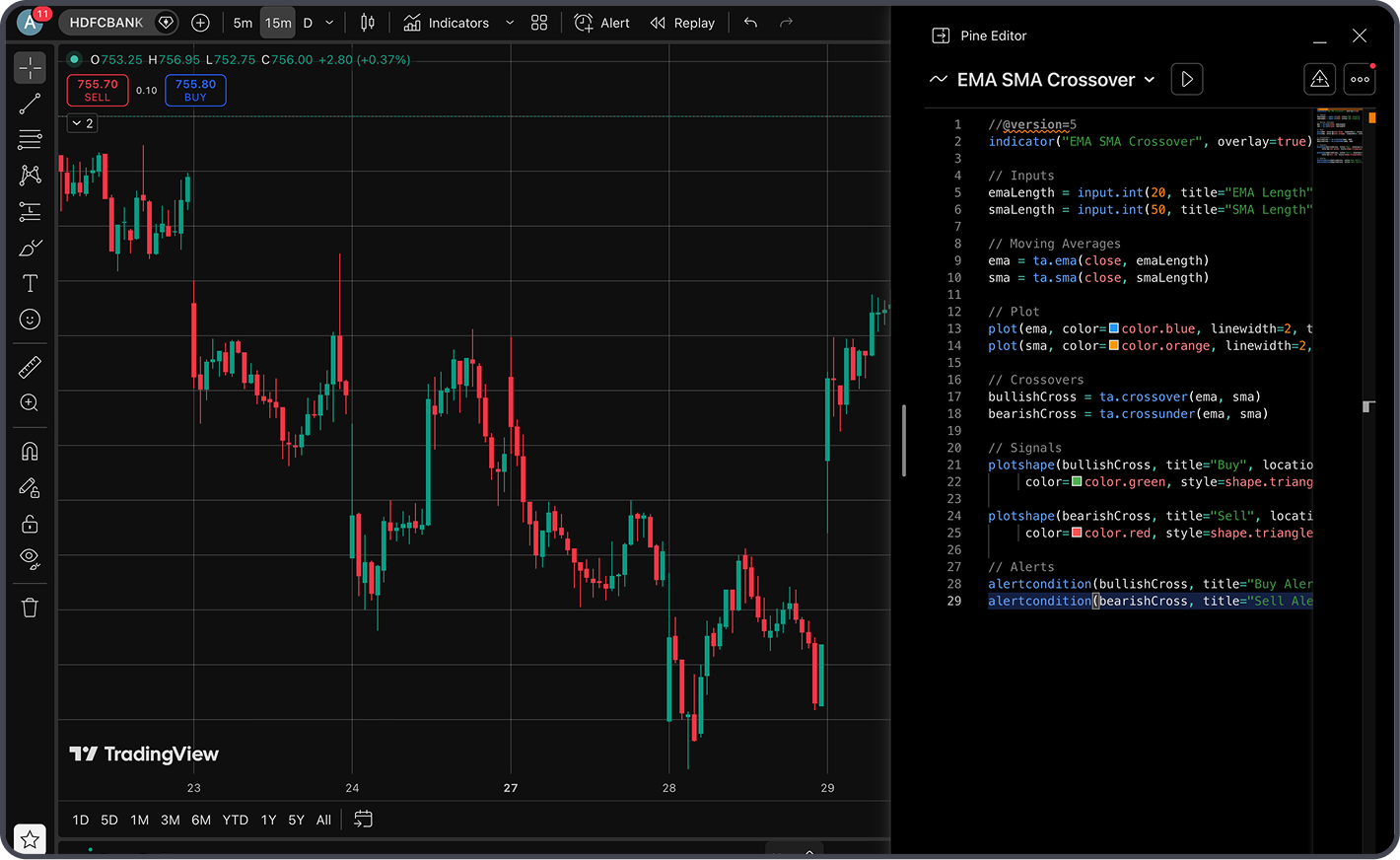The width and height of the screenshot is (1400, 860).
Task: Open the emoji icons tool
Action: point(31,320)
